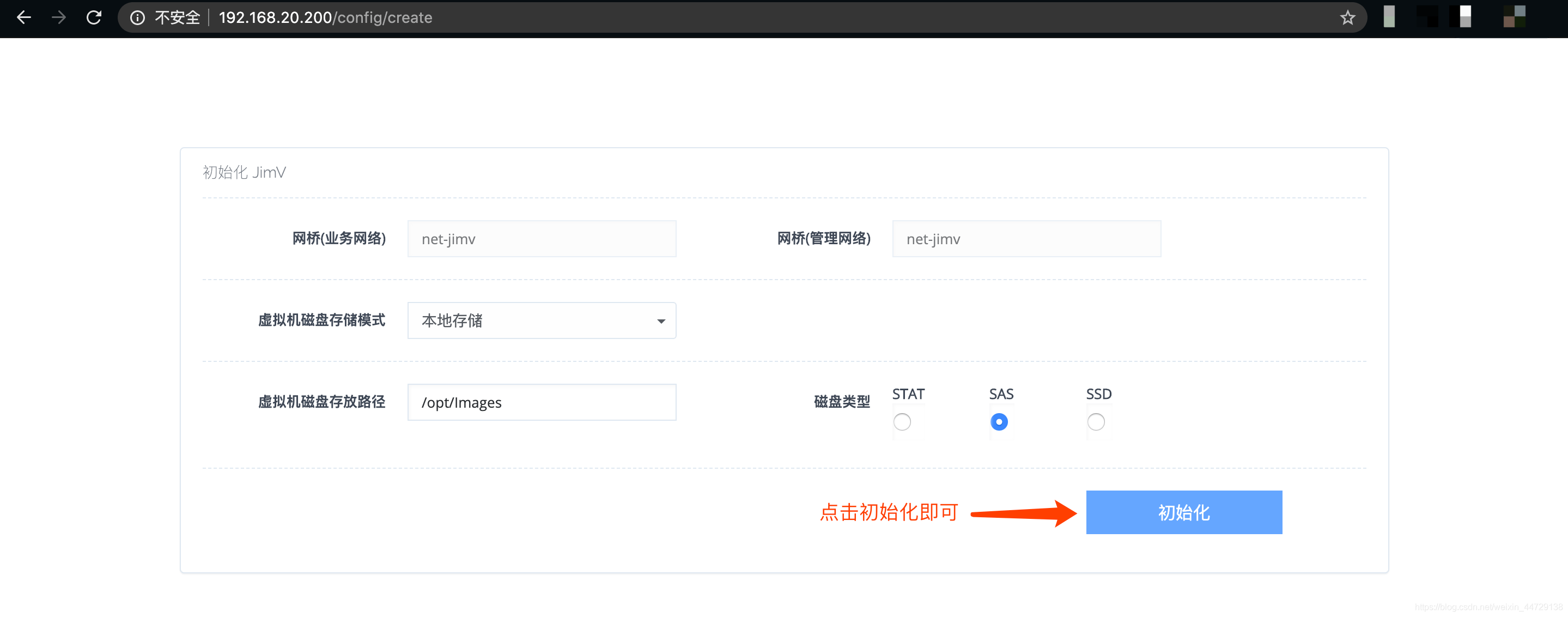Click the business network bridge field net-jimv

point(542,239)
